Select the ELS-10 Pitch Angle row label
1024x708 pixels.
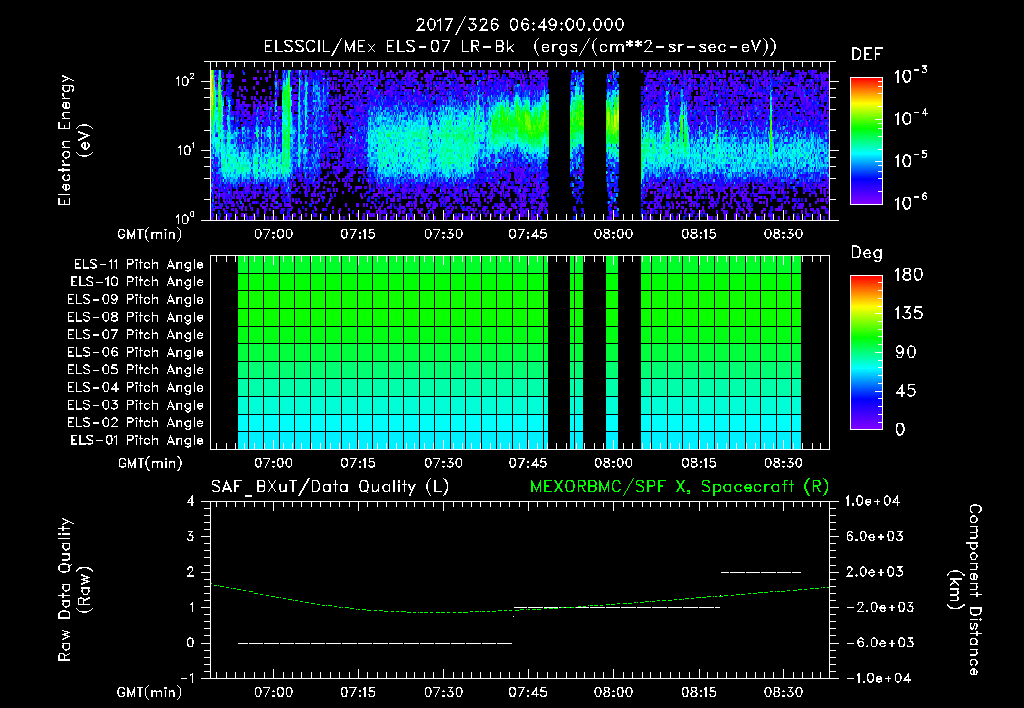click(137, 282)
